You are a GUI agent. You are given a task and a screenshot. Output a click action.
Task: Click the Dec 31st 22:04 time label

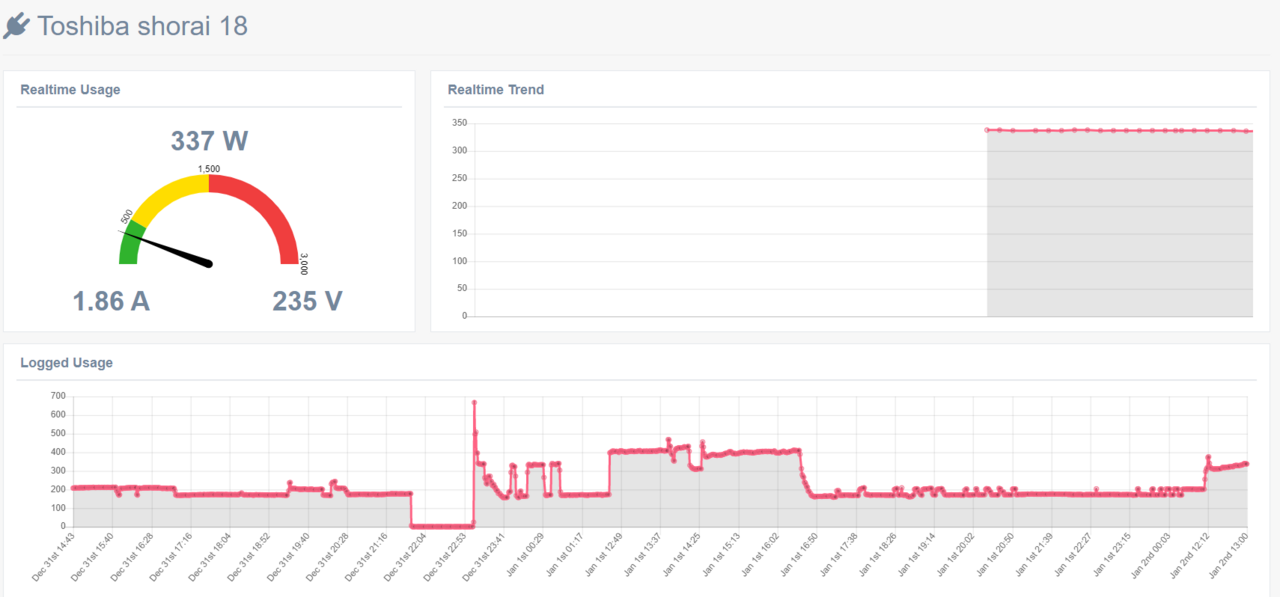pos(406,557)
